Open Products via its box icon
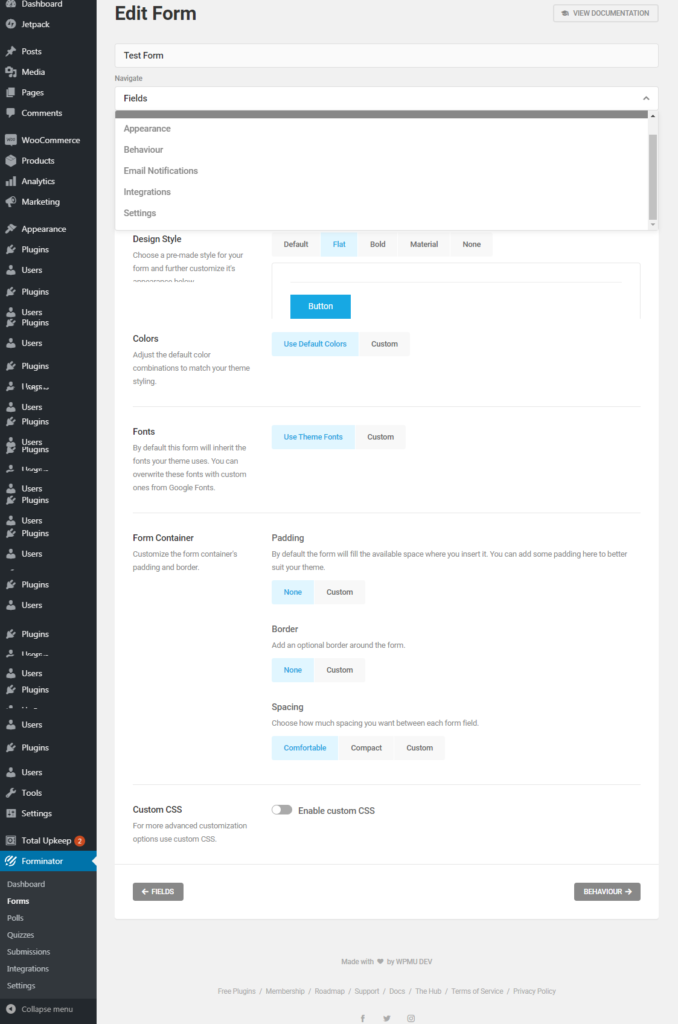Image resolution: width=678 pixels, height=1024 pixels. [x=10, y=161]
